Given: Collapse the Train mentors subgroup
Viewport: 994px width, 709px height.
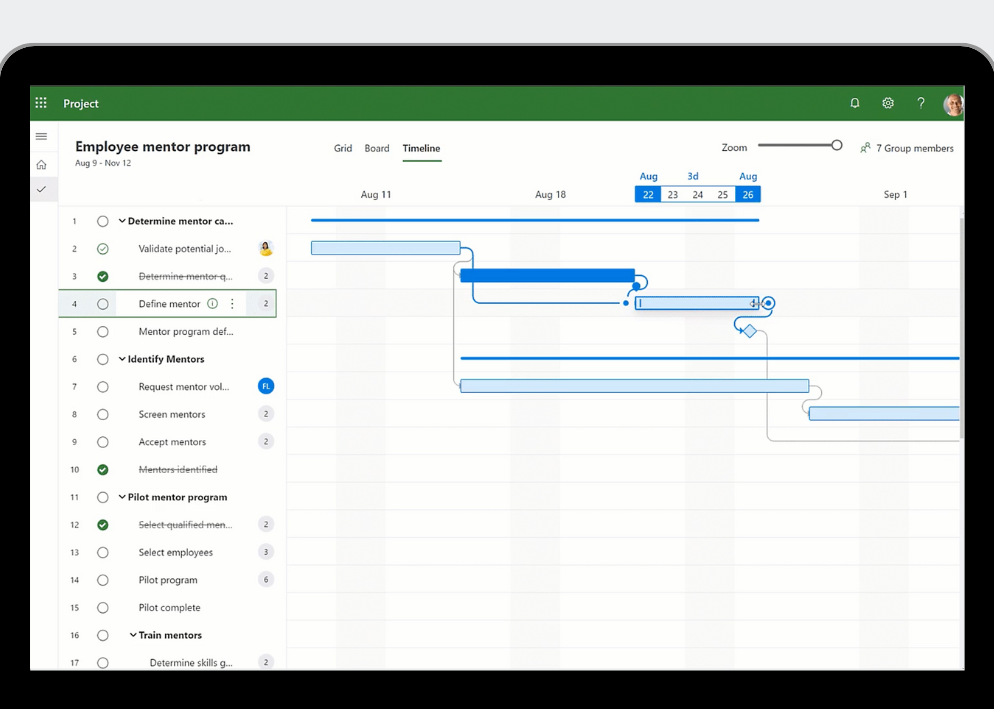Looking at the screenshot, I should [x=133, y=635].
